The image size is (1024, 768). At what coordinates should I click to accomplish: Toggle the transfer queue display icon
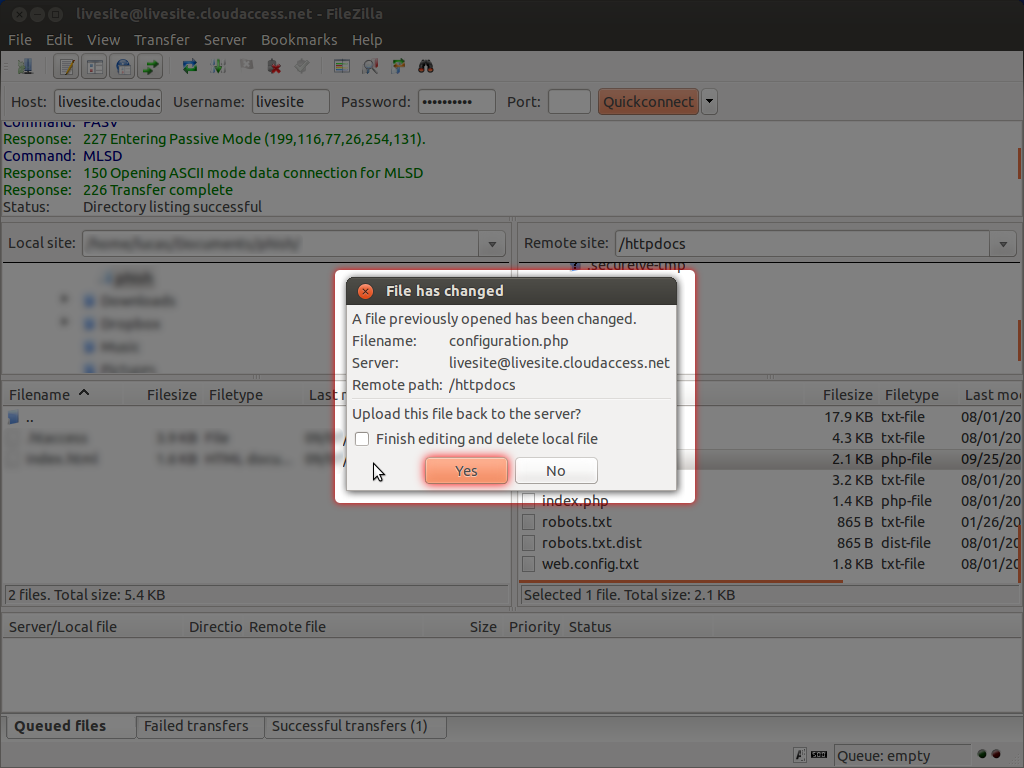coord(150,67)
